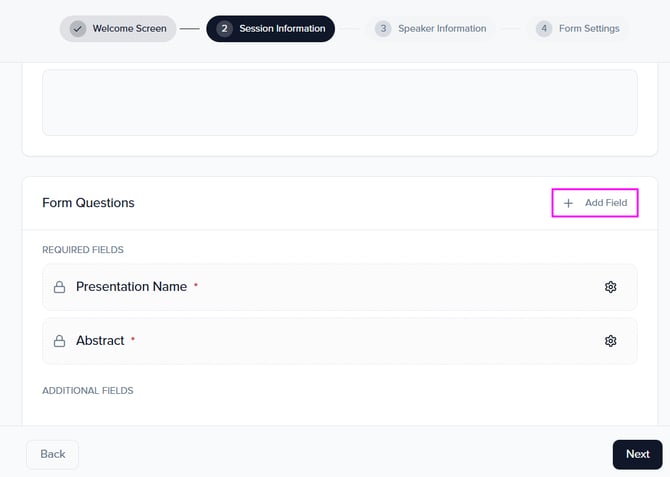The height and width of the screenshot is (477, 670).
Task: Click the checkmark icon on Welcome Screen step
Action: tap(77, 29)
